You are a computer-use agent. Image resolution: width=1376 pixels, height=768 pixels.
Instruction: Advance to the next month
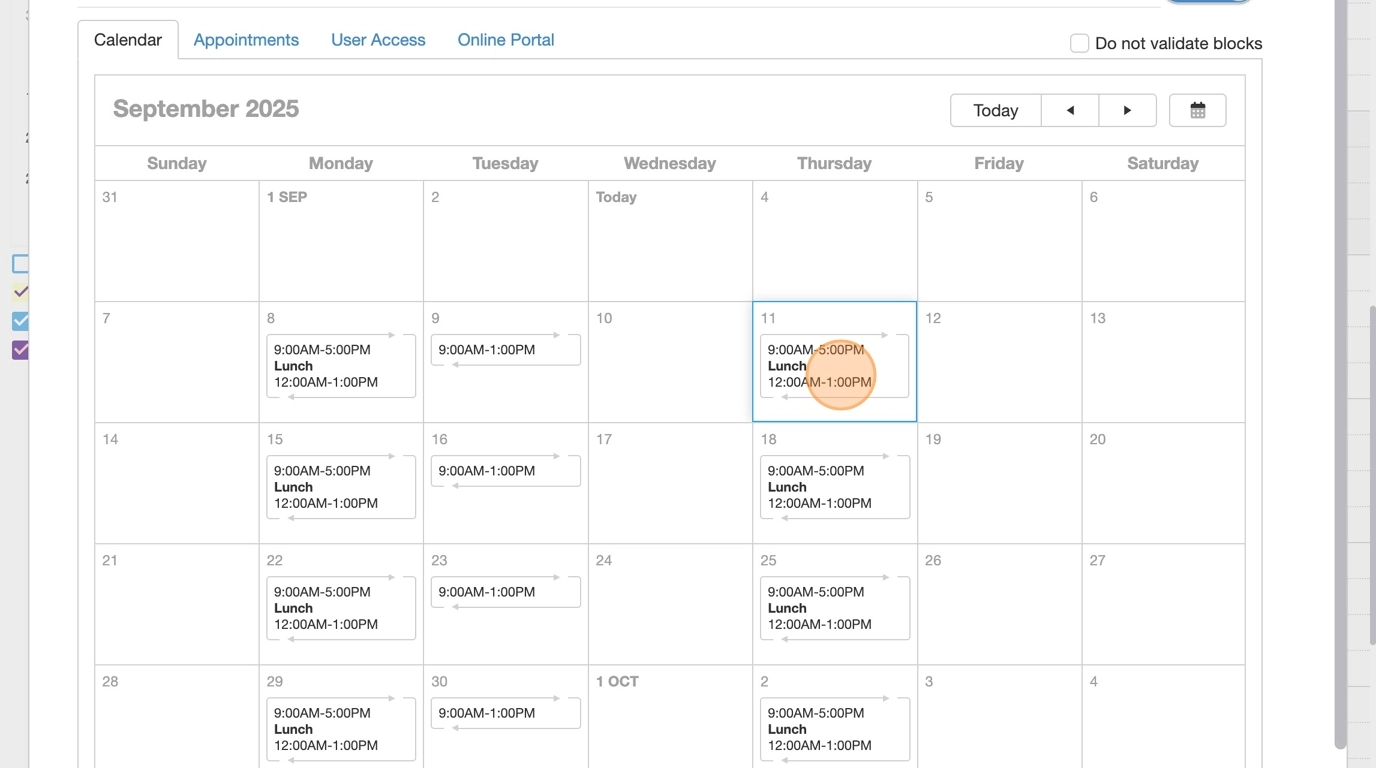tap(1127, 110)
